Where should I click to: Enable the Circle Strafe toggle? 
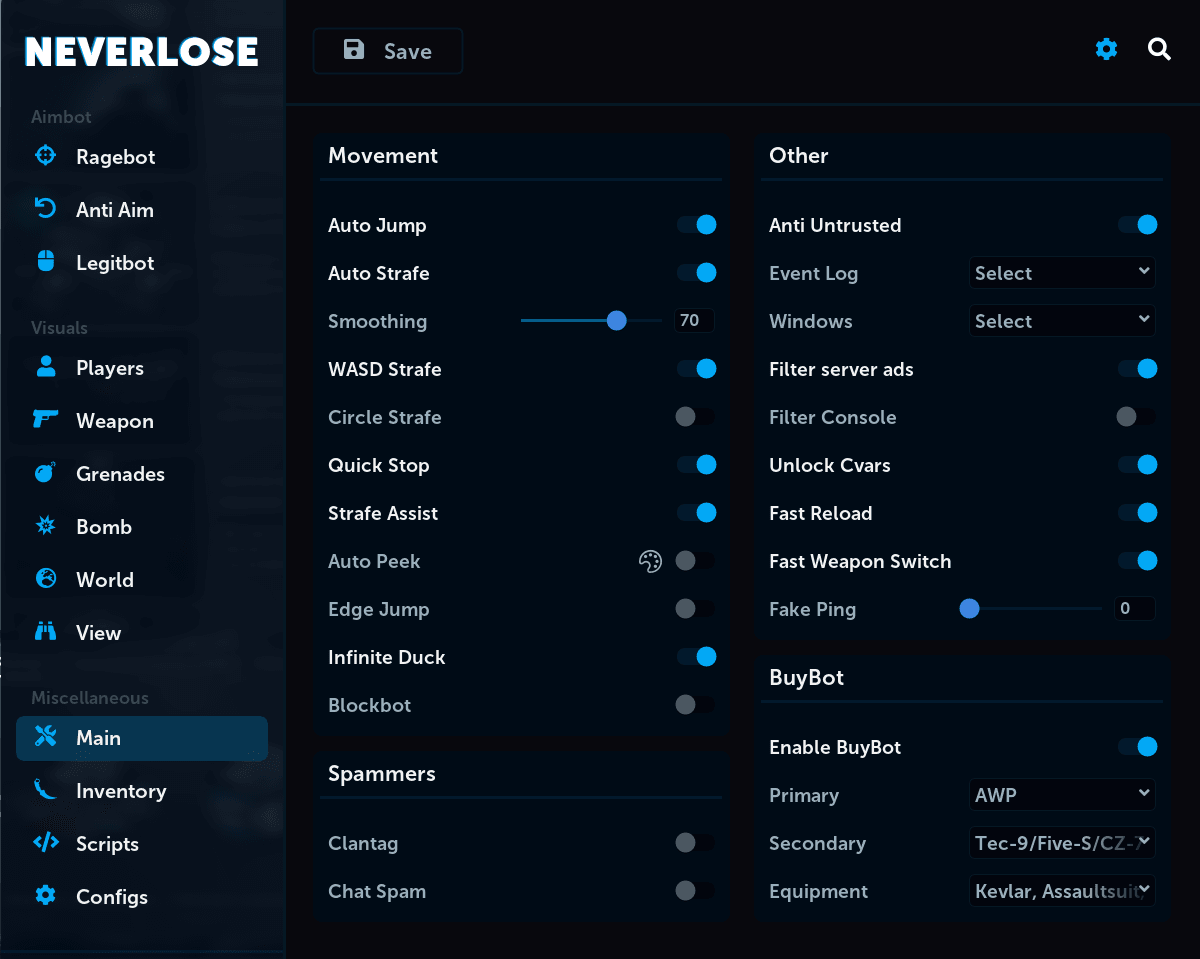(x=696, y=417)
